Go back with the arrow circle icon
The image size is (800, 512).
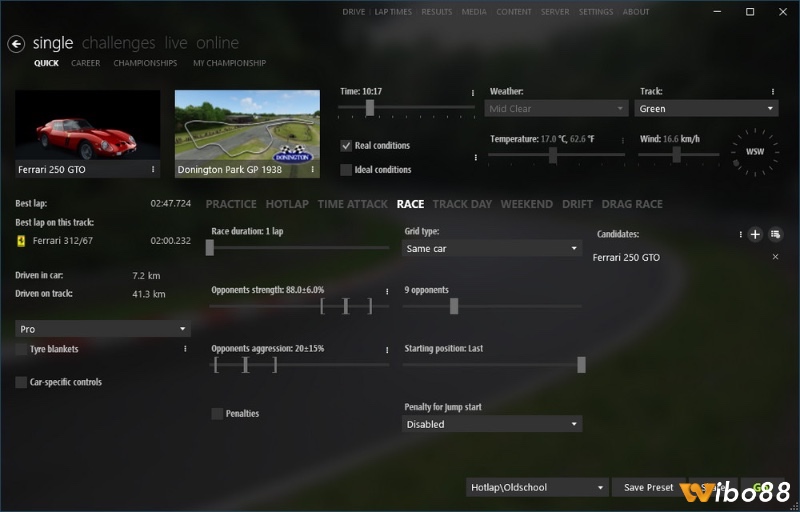(x=16, y=44)
